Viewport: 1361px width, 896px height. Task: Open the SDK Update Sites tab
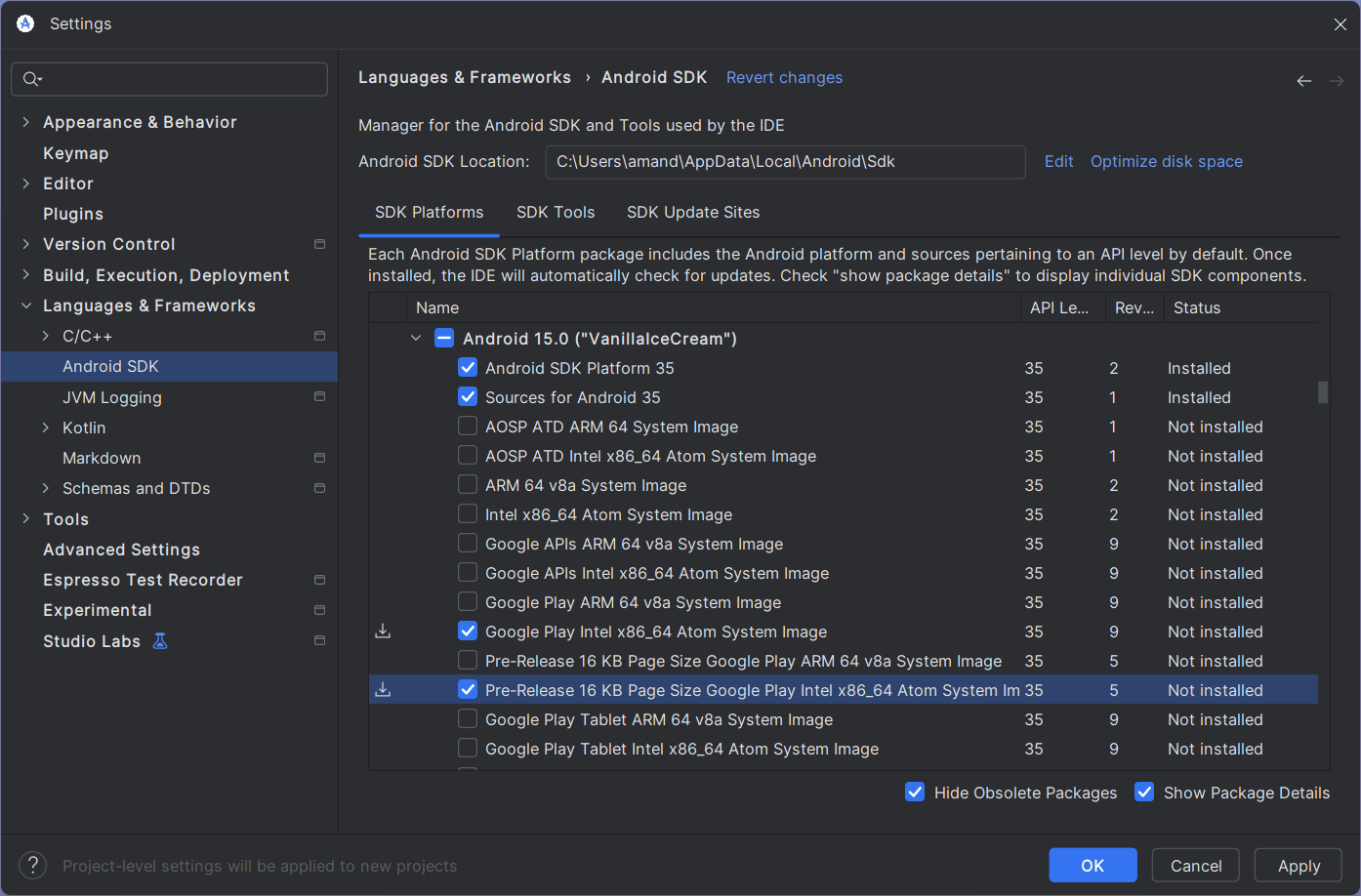[693, 212]
